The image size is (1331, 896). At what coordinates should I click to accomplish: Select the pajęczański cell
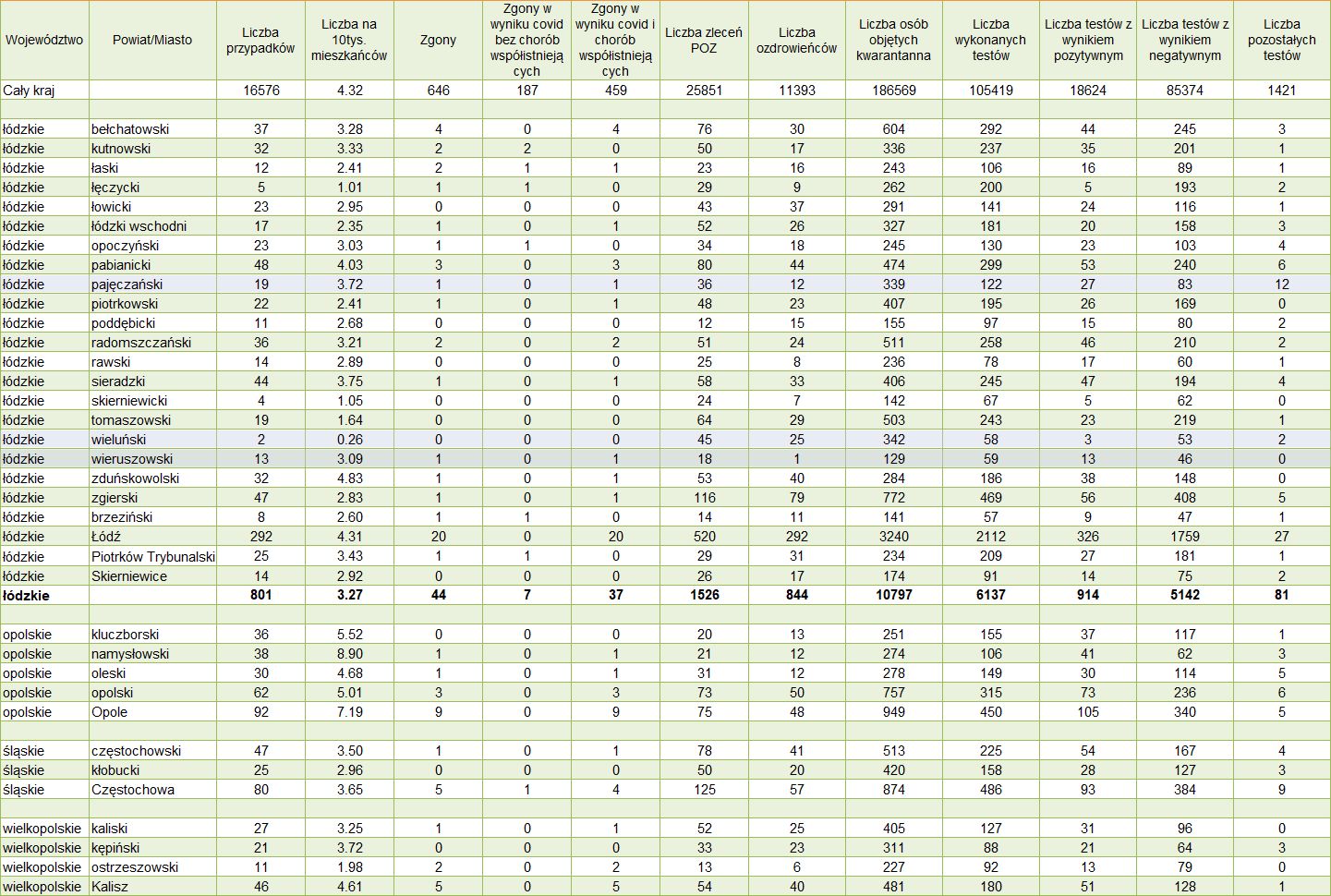pyautogui.click(x=152, y=285)
